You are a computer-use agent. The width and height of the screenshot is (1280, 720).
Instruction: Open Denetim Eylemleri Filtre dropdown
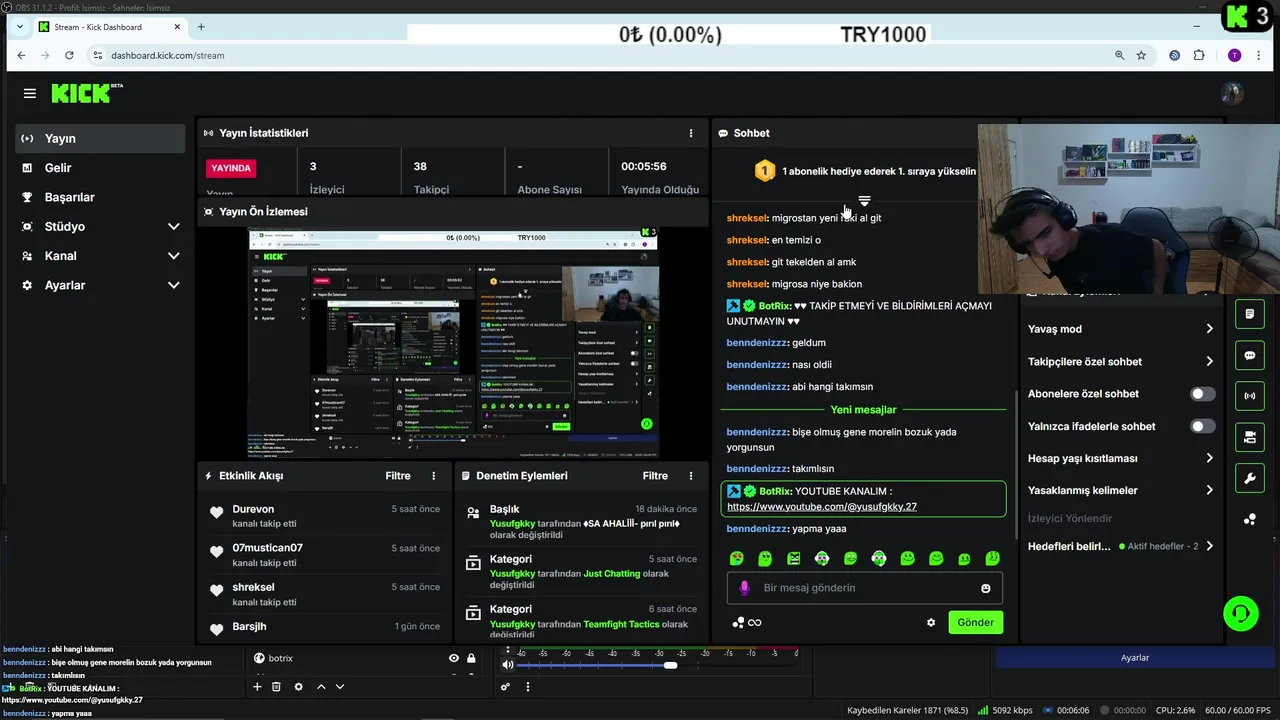coord(655,476)
